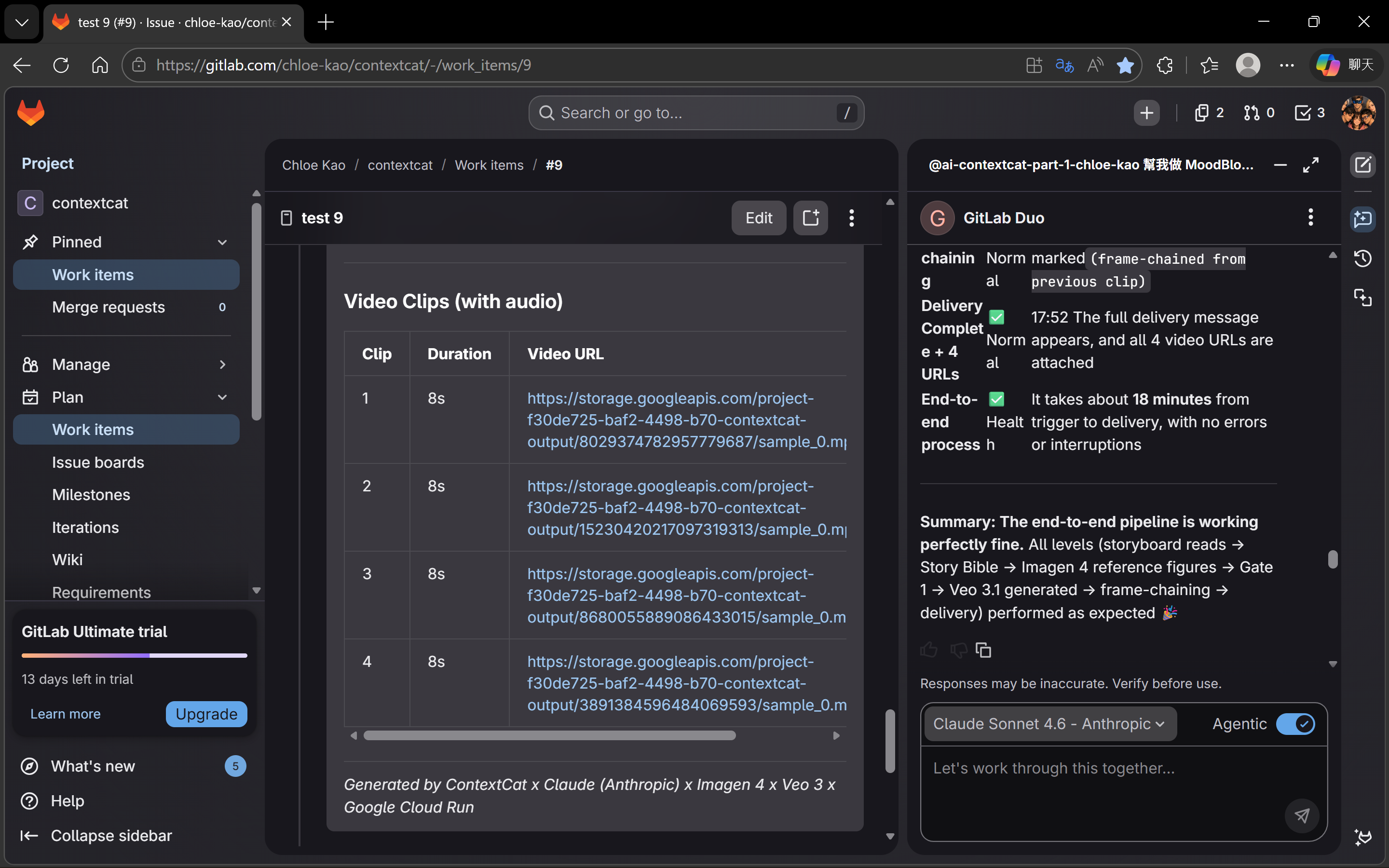This screenshot has height=868, width=1389.
Task: Click the Edit button
Action: pos(758,218)
